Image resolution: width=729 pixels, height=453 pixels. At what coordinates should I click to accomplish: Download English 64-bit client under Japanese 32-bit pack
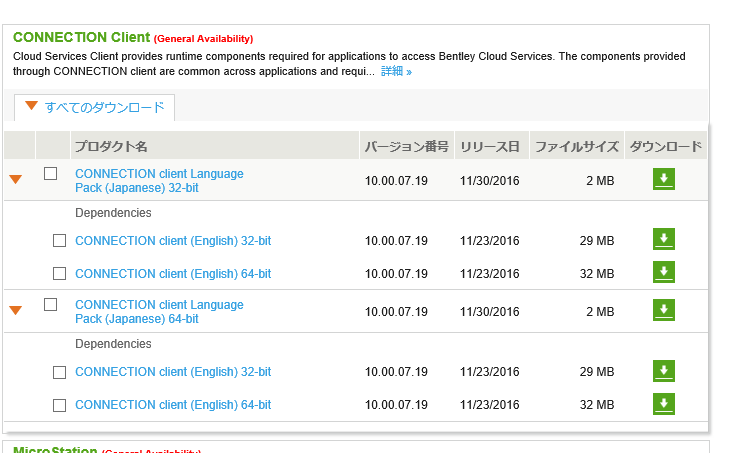tap(664, 272)
